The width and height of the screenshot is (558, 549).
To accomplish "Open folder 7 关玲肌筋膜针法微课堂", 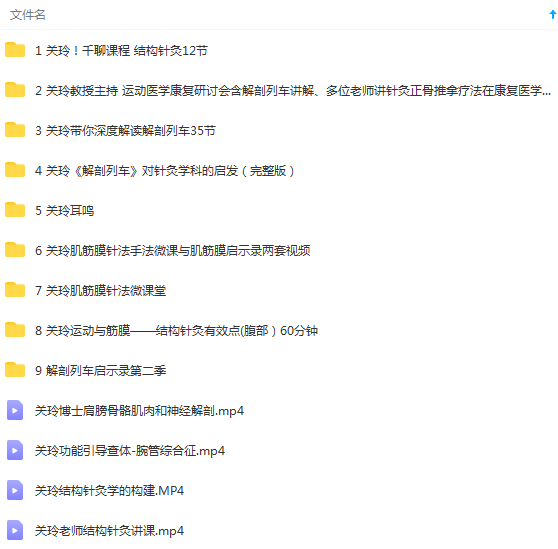I will tap(101, 291).
